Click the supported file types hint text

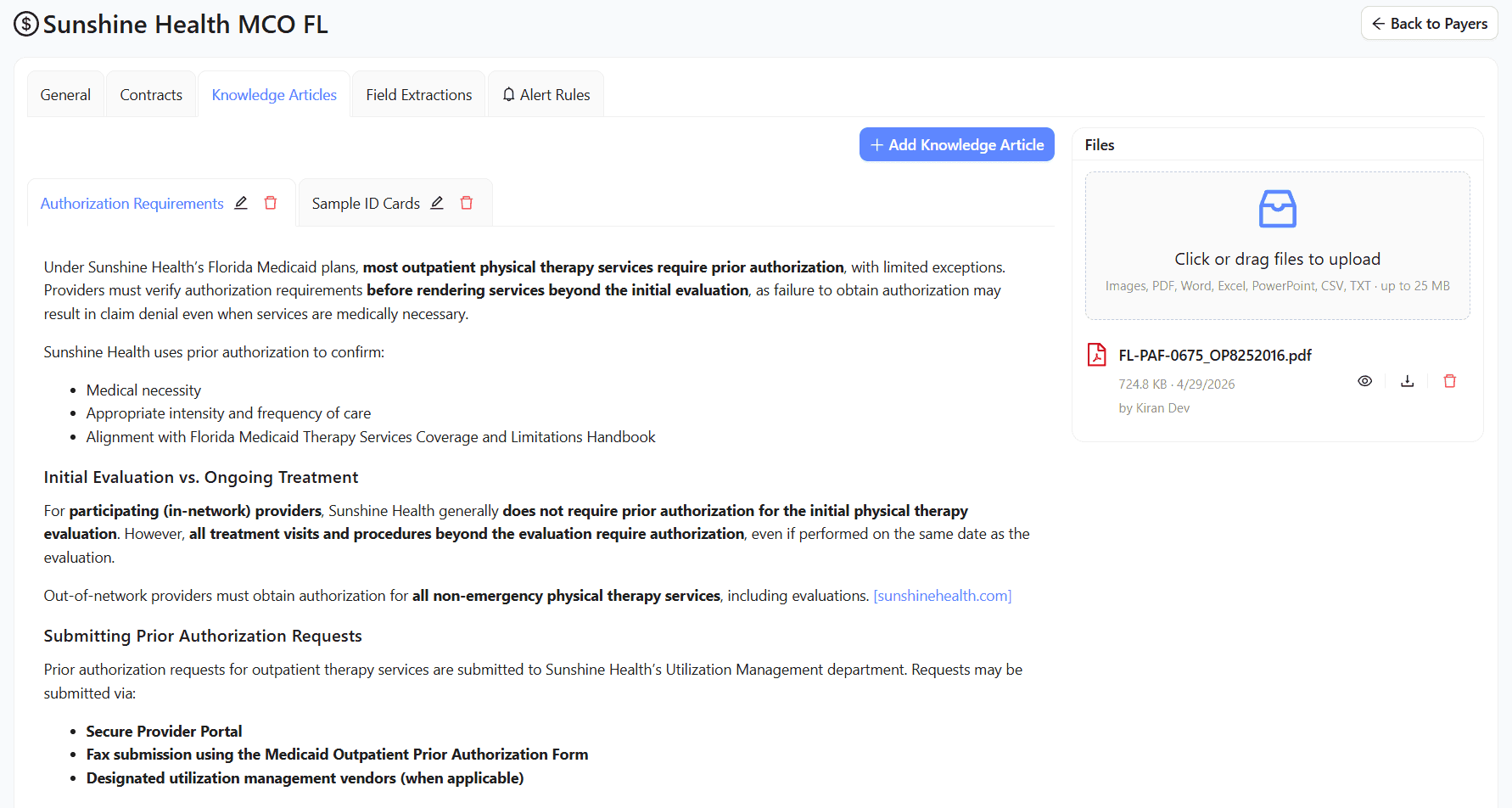pyautogui.click(x=1277, y=286)
